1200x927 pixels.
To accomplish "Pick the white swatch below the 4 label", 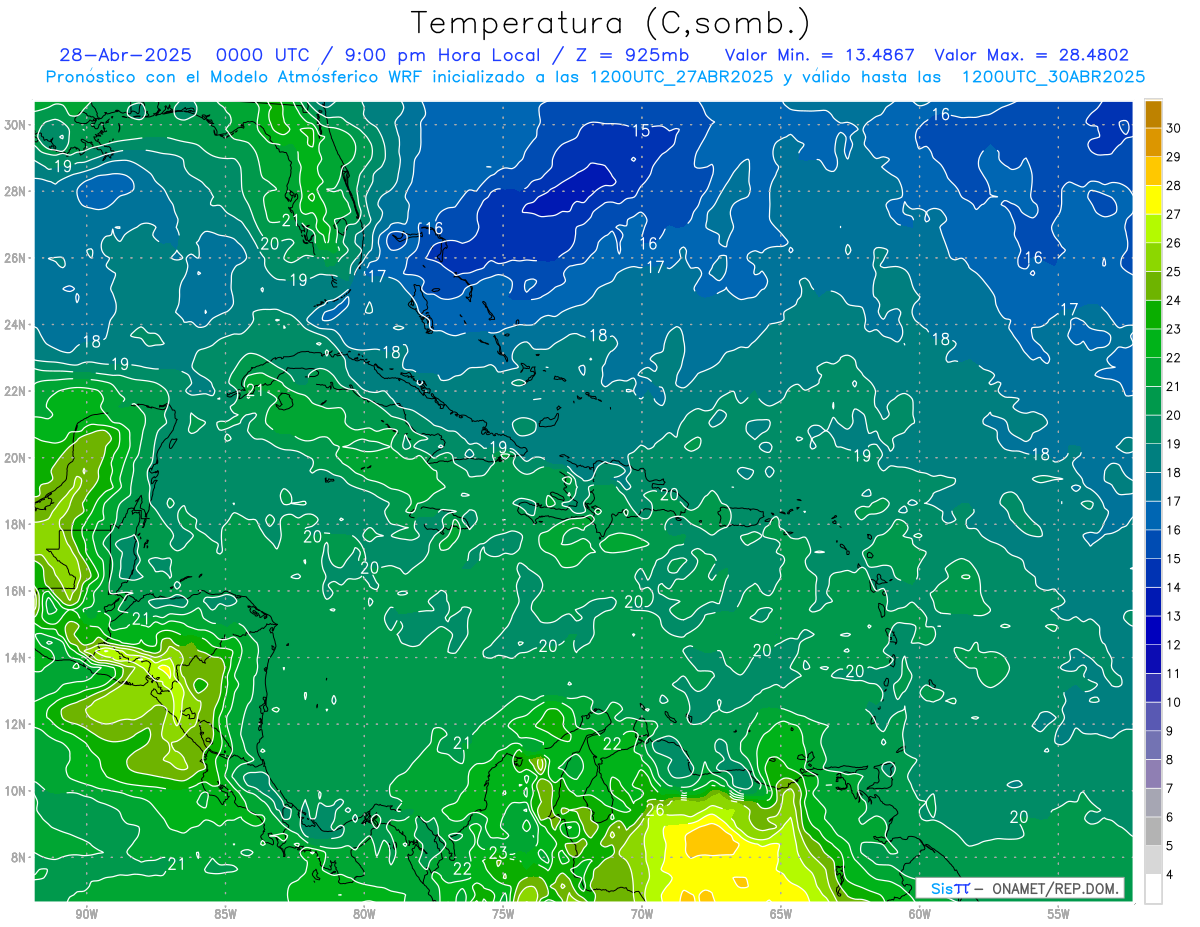I will pos(1153,888).
